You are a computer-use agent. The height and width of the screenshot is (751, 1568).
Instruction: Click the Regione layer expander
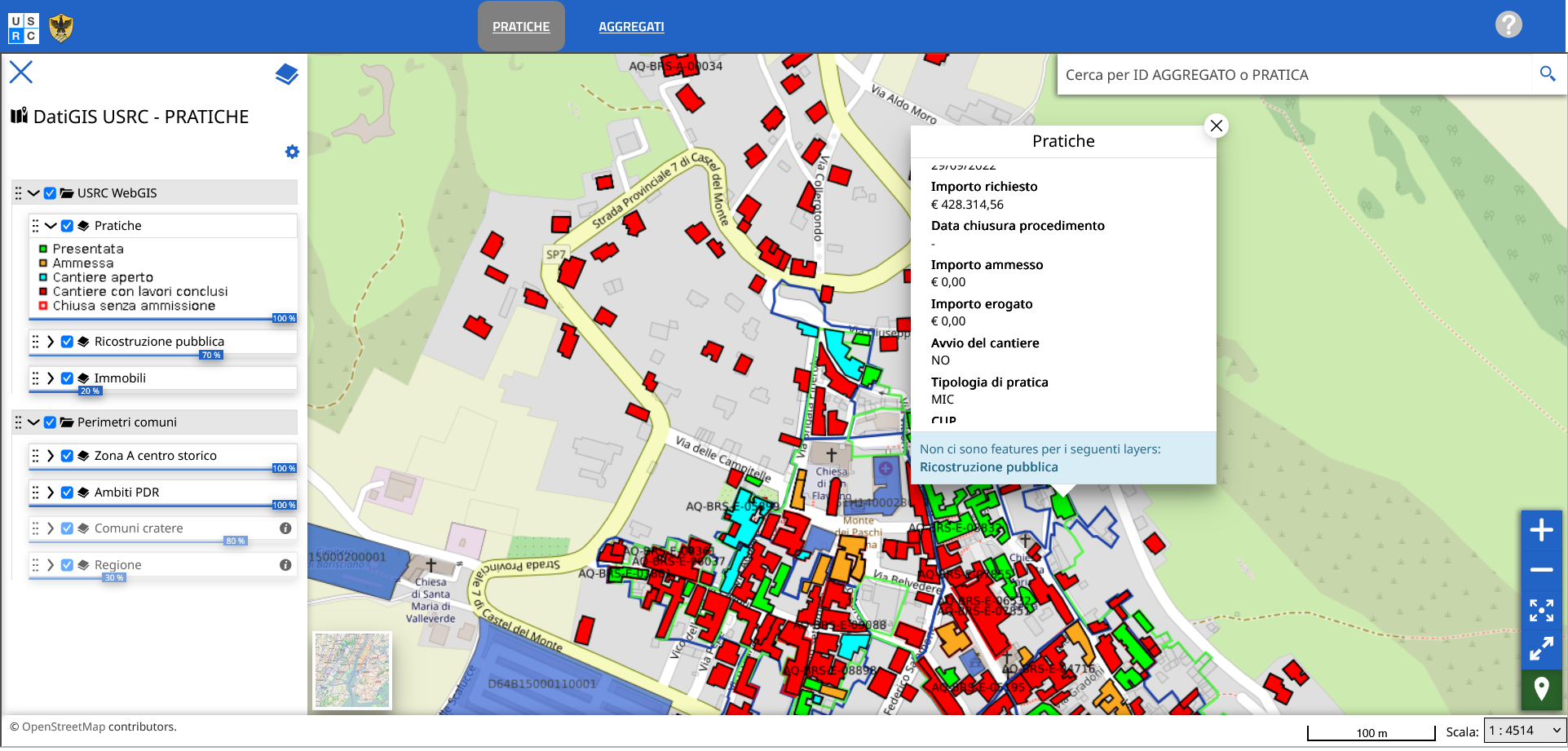[x=51, y=565]
